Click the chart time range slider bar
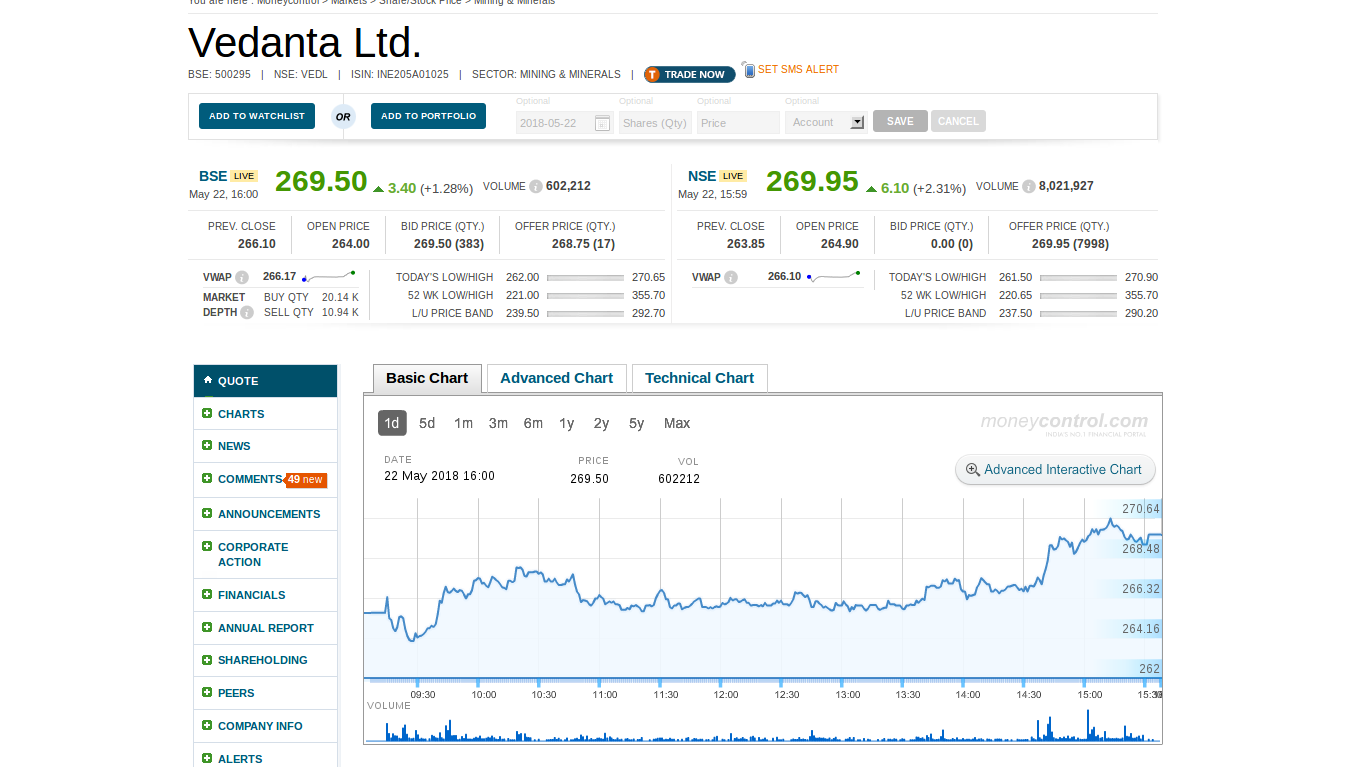The image size is (1366, 767). pos(762,681)
